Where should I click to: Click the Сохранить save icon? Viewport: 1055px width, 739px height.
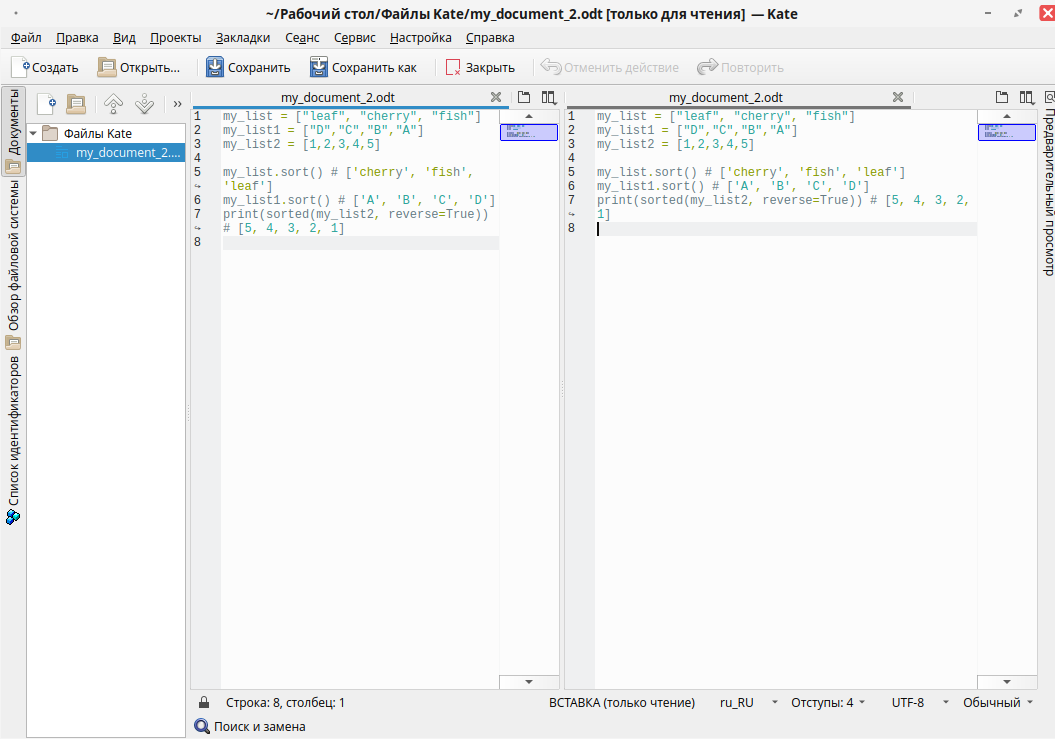tap(215, 67)
